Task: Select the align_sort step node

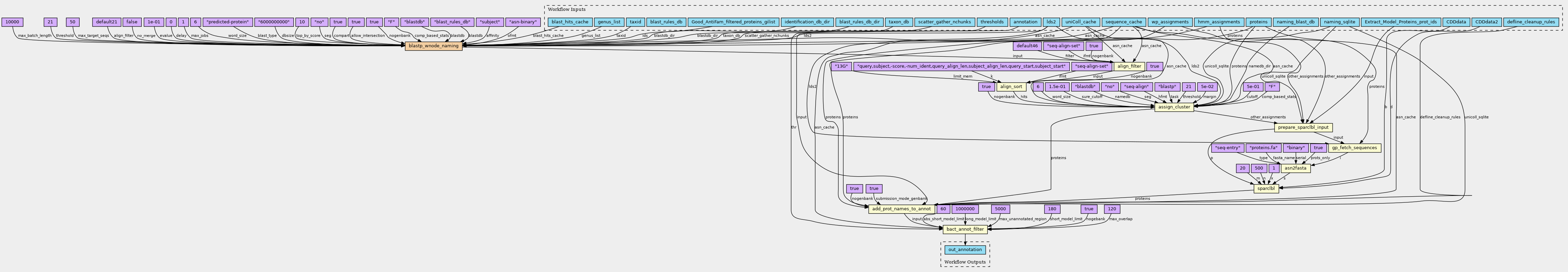Action: pyautogui.click(x=1011, y=87)
